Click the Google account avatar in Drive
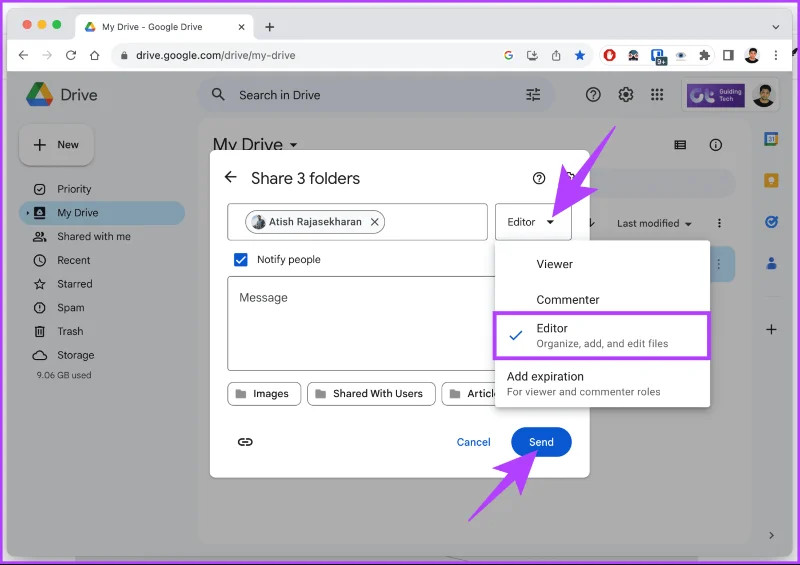The width and height of the screenshot is (800, 565). click(763, 95)
